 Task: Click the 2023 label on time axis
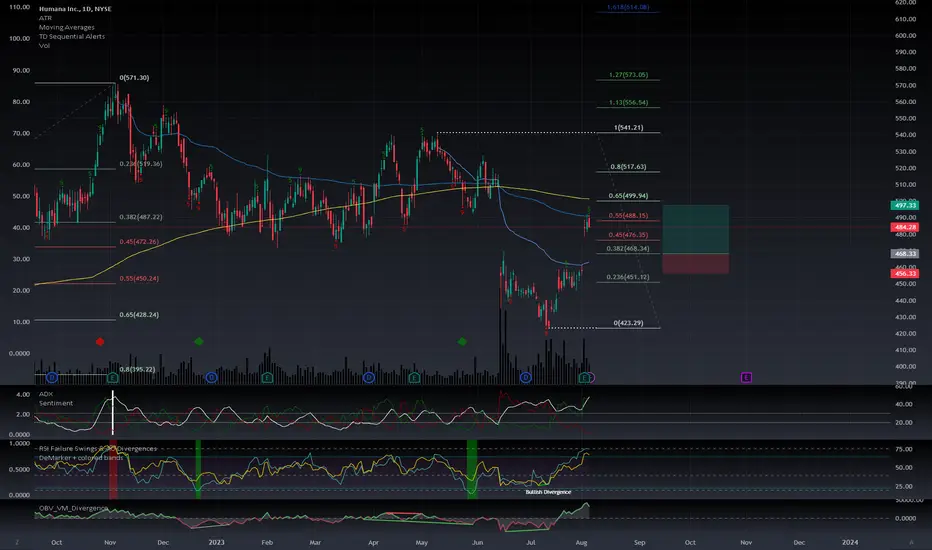pyautogui.click(x=216, y=542)
